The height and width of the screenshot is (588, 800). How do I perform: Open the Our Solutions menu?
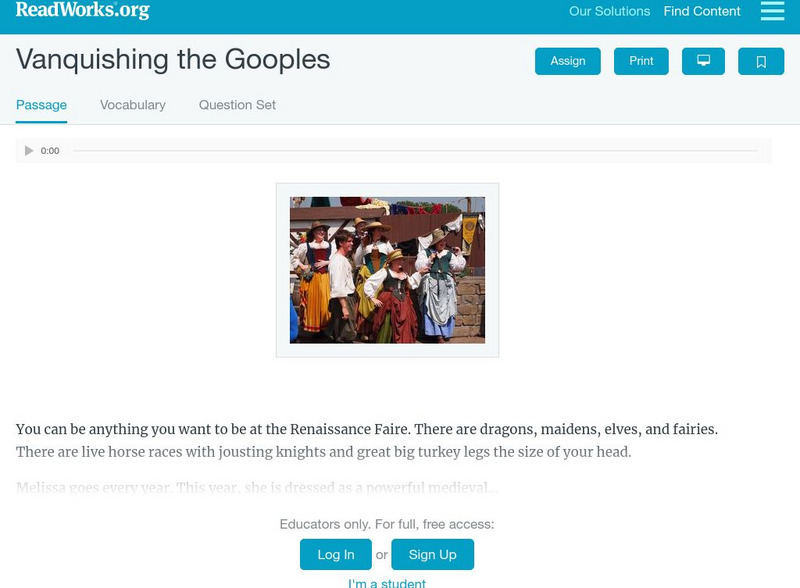click(x=609, y=12)
